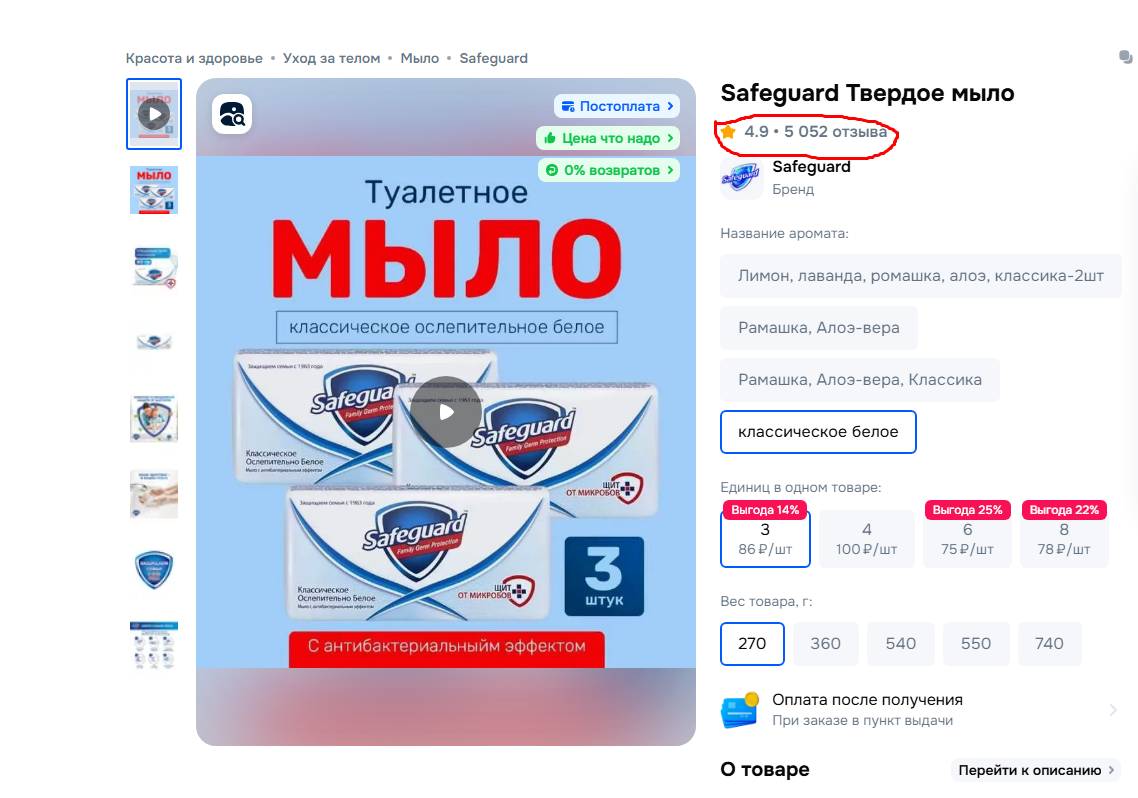This screenshot has width=1138, height=798.
Task: Open the Safeguard brand logo
Action: (741, 177)
